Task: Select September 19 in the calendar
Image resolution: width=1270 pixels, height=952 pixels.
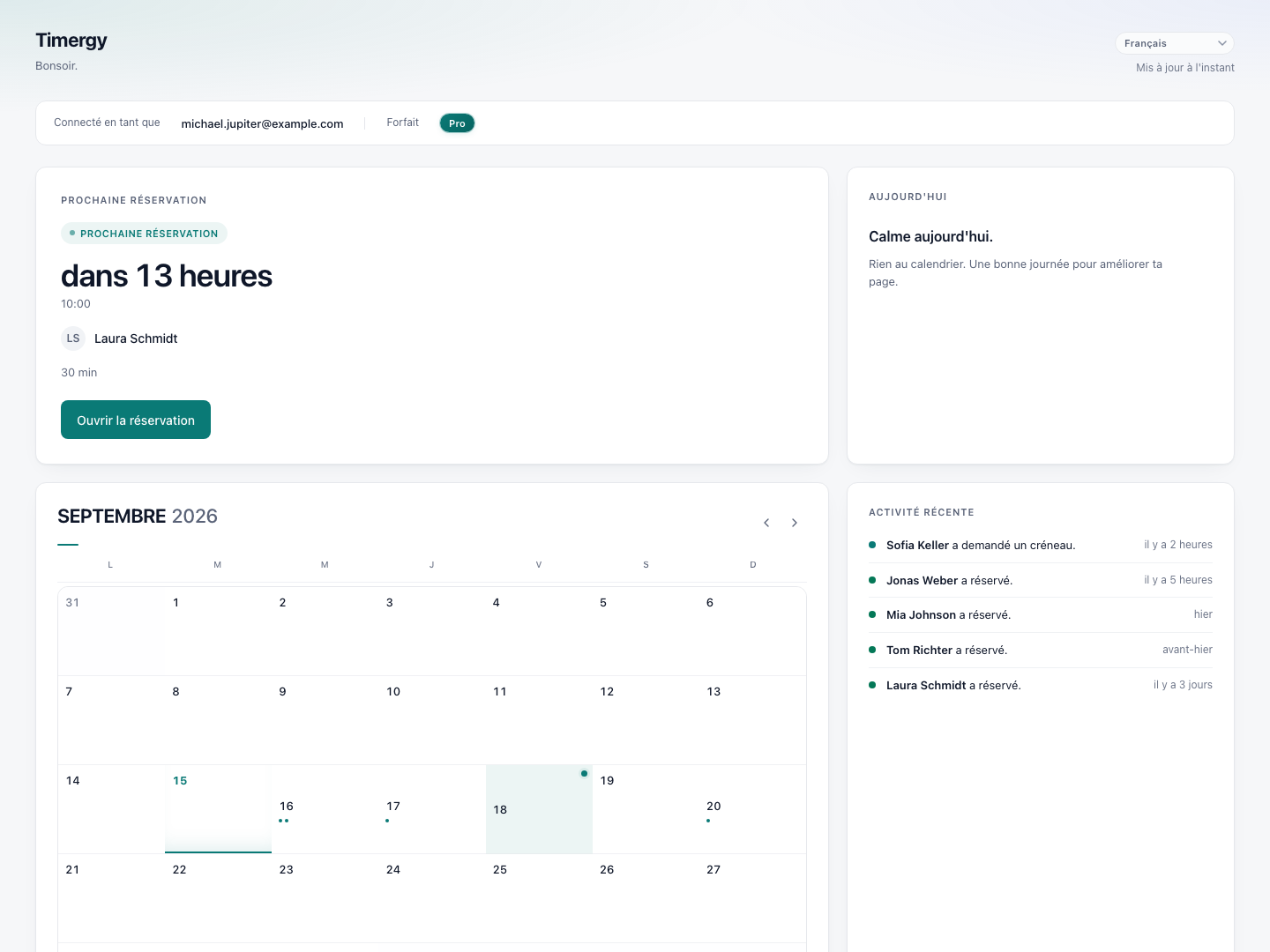Action: 646,809
